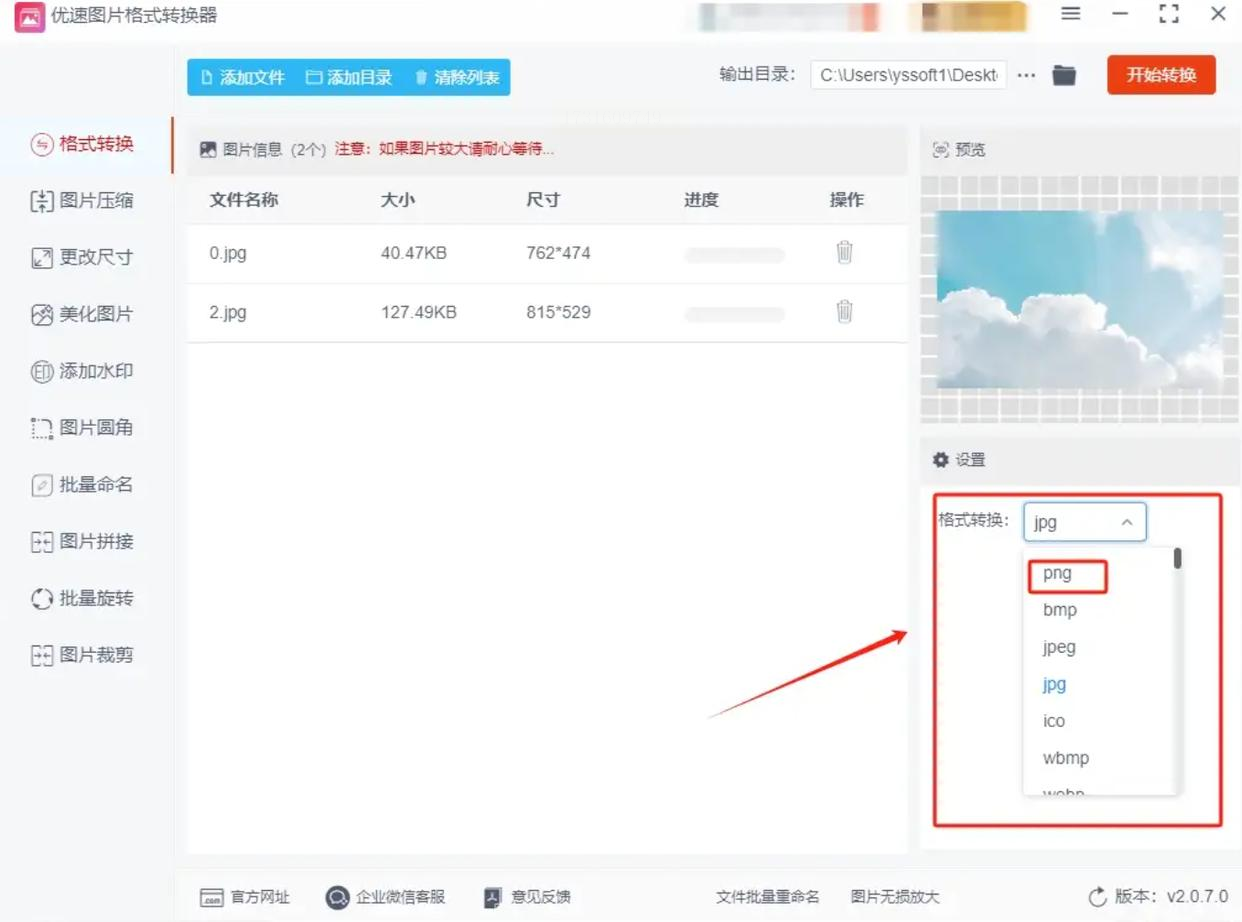
Task: Delete the 0.jpg row with trash icon
Action: click(x=845, y=252)
